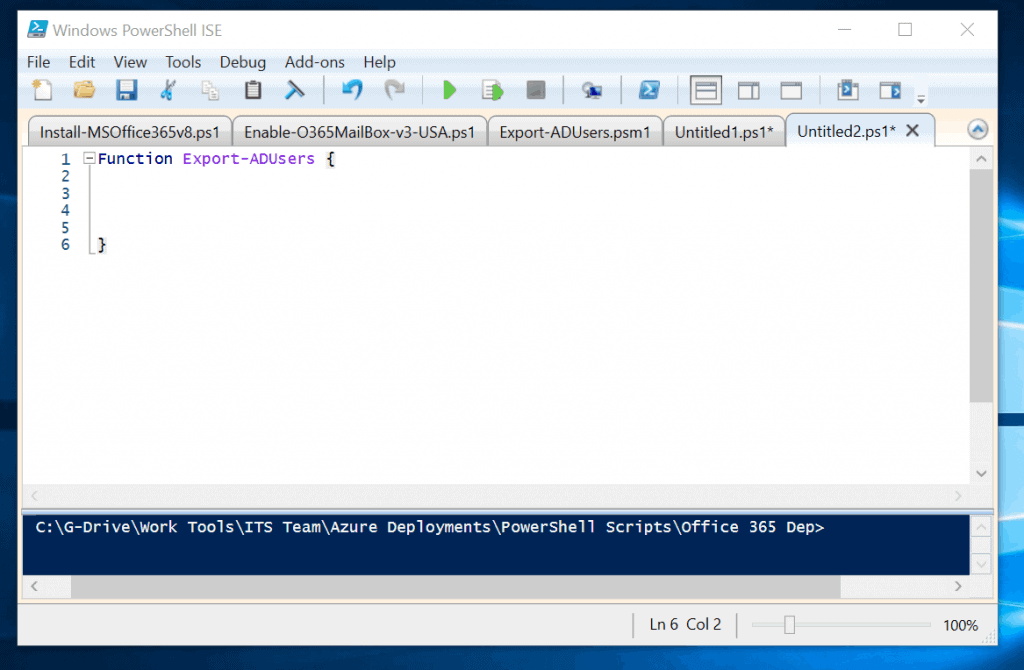Viewport: 1024px width, 670px height.
Task: Toggle Show Script Pane Right layout
Action: click(749, 89)
